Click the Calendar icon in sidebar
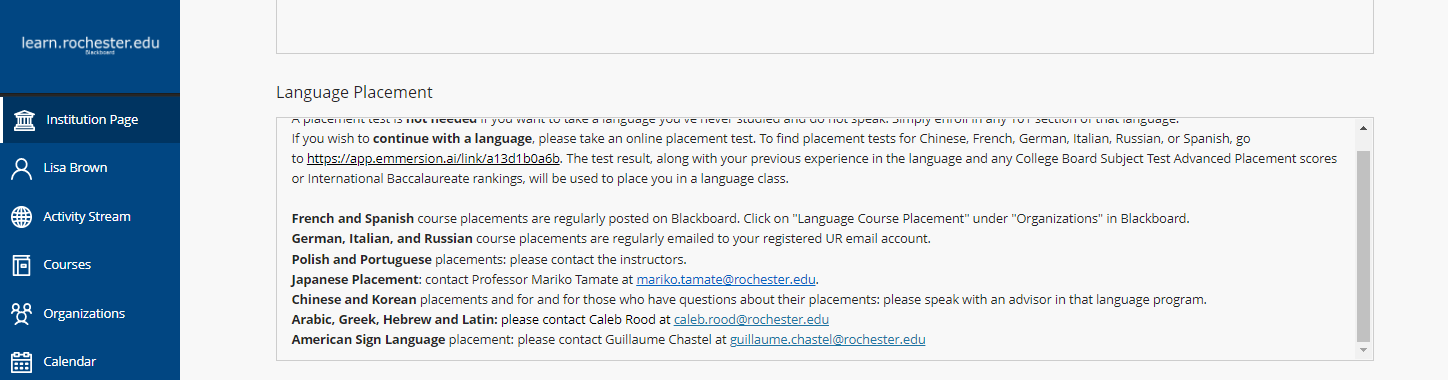The height and width of the screenshot is (380, 1448). point(21,362)
